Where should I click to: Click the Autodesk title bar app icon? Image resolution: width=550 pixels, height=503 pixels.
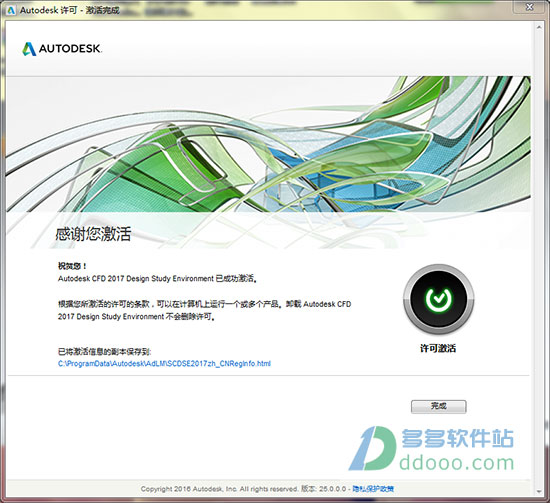[x=11, y=10]
